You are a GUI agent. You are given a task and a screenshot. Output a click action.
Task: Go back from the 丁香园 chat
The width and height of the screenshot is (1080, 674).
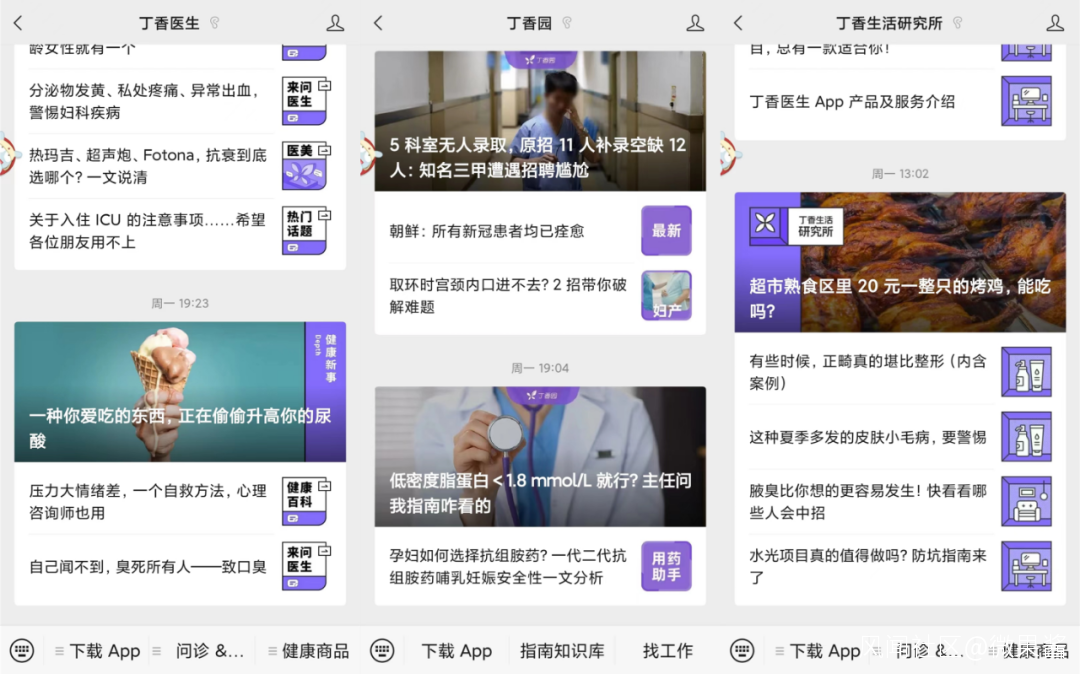(378, 23)
